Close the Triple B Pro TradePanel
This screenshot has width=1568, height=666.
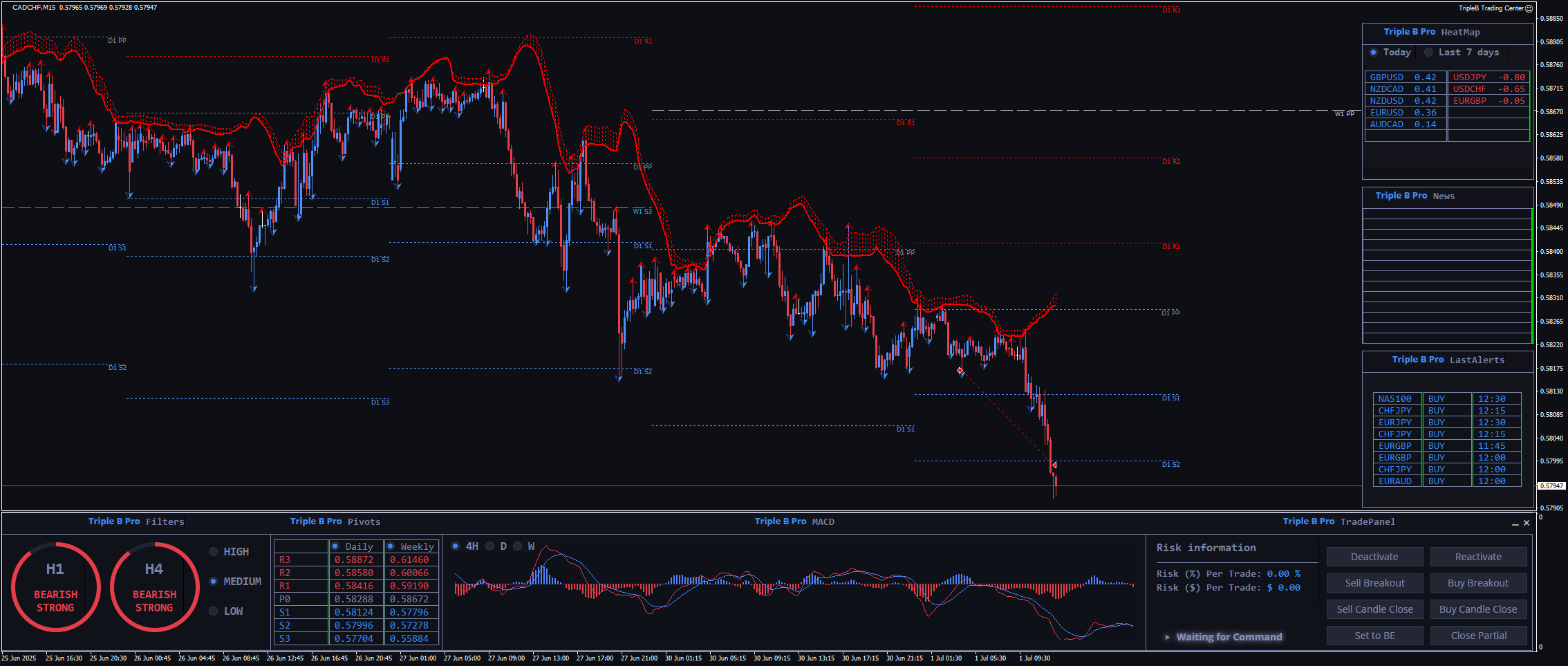[1527, 523]
